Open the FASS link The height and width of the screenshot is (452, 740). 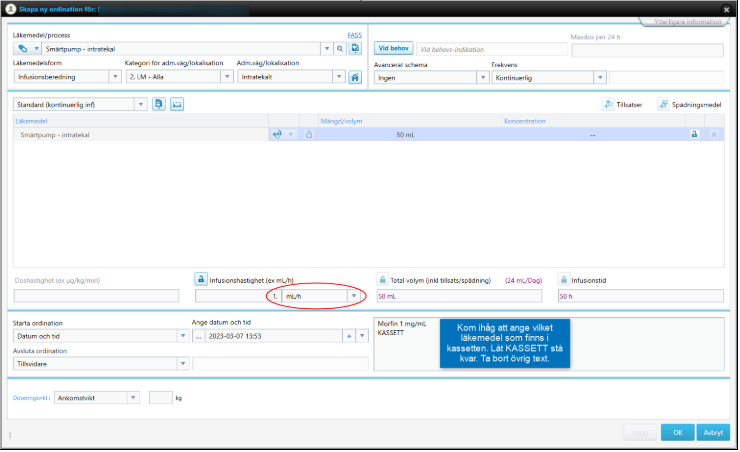click(354, 35)
